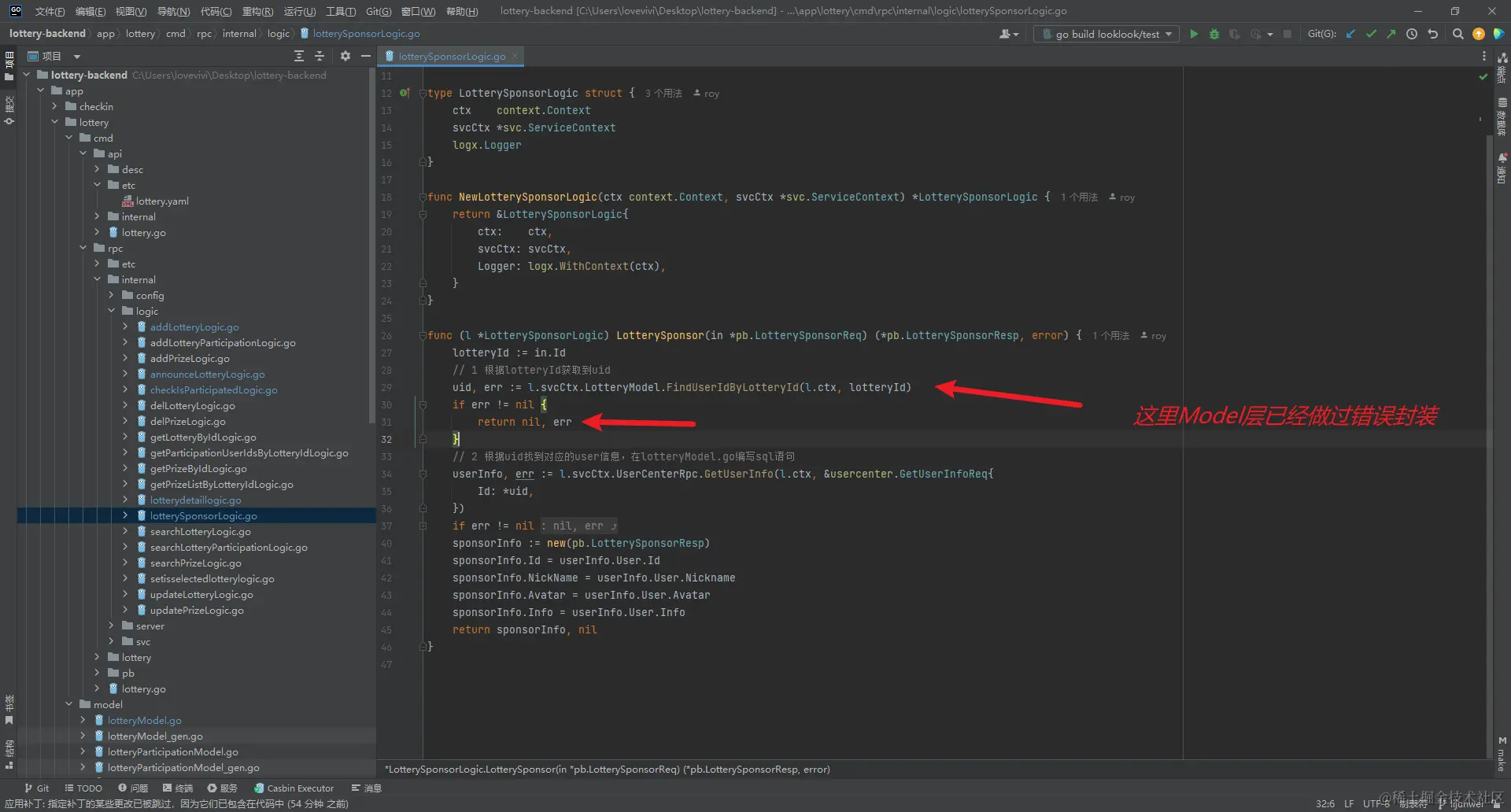Open the TODO tool window
This screenshot has height=812, width=1511.
tap(83, 788)
